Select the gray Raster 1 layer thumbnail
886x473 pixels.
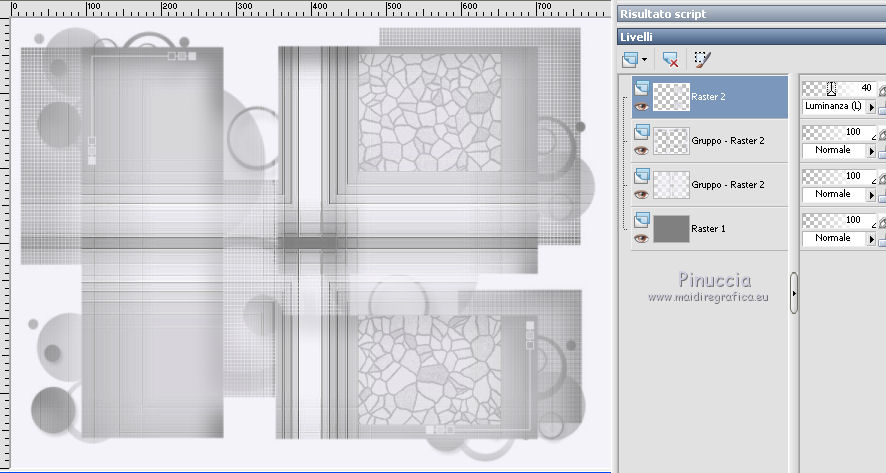pyautogui.click(x=671, y=229)
